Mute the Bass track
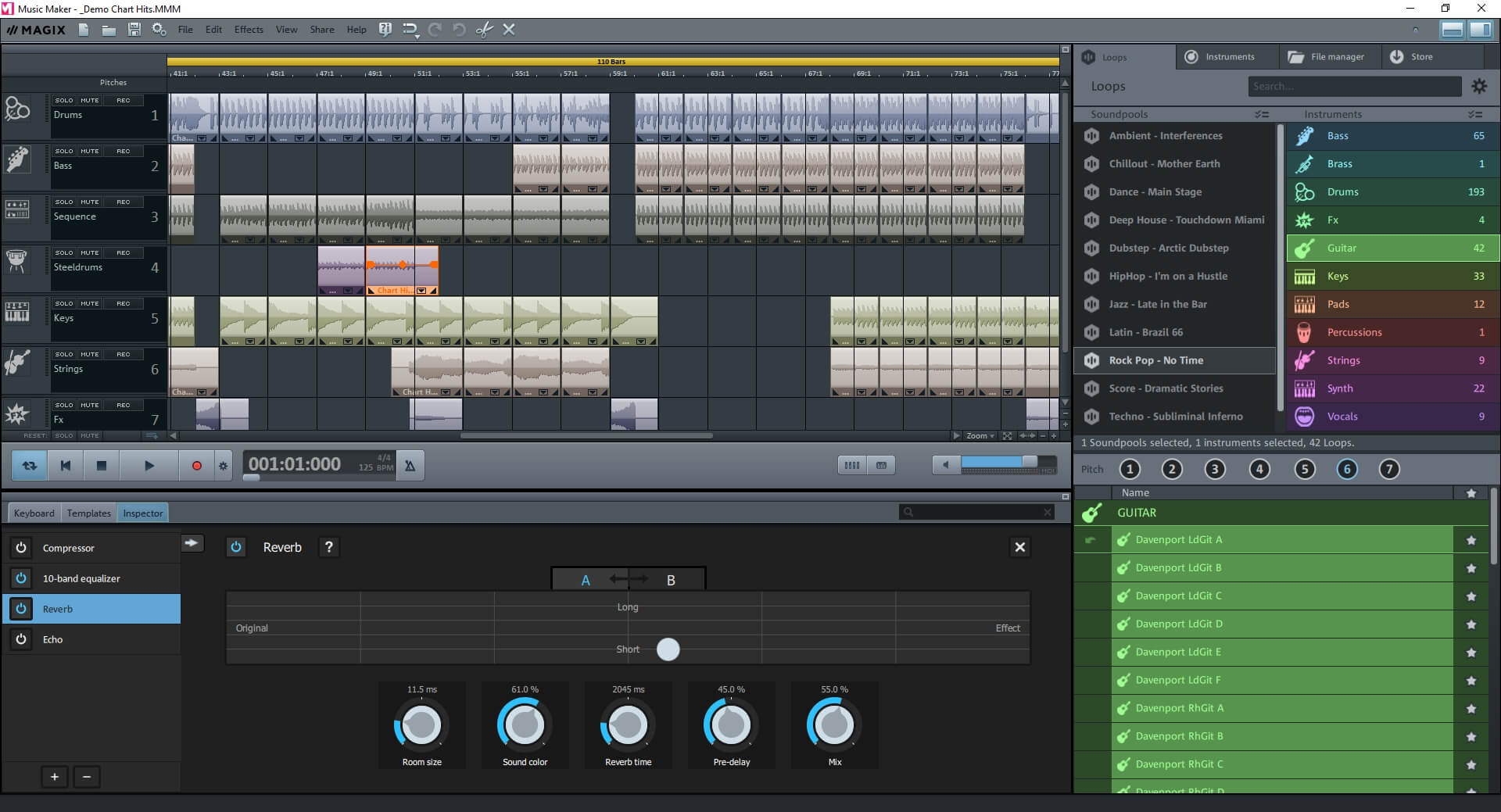1501x812 pixels. pyautogui.click(x=89, y=151)
